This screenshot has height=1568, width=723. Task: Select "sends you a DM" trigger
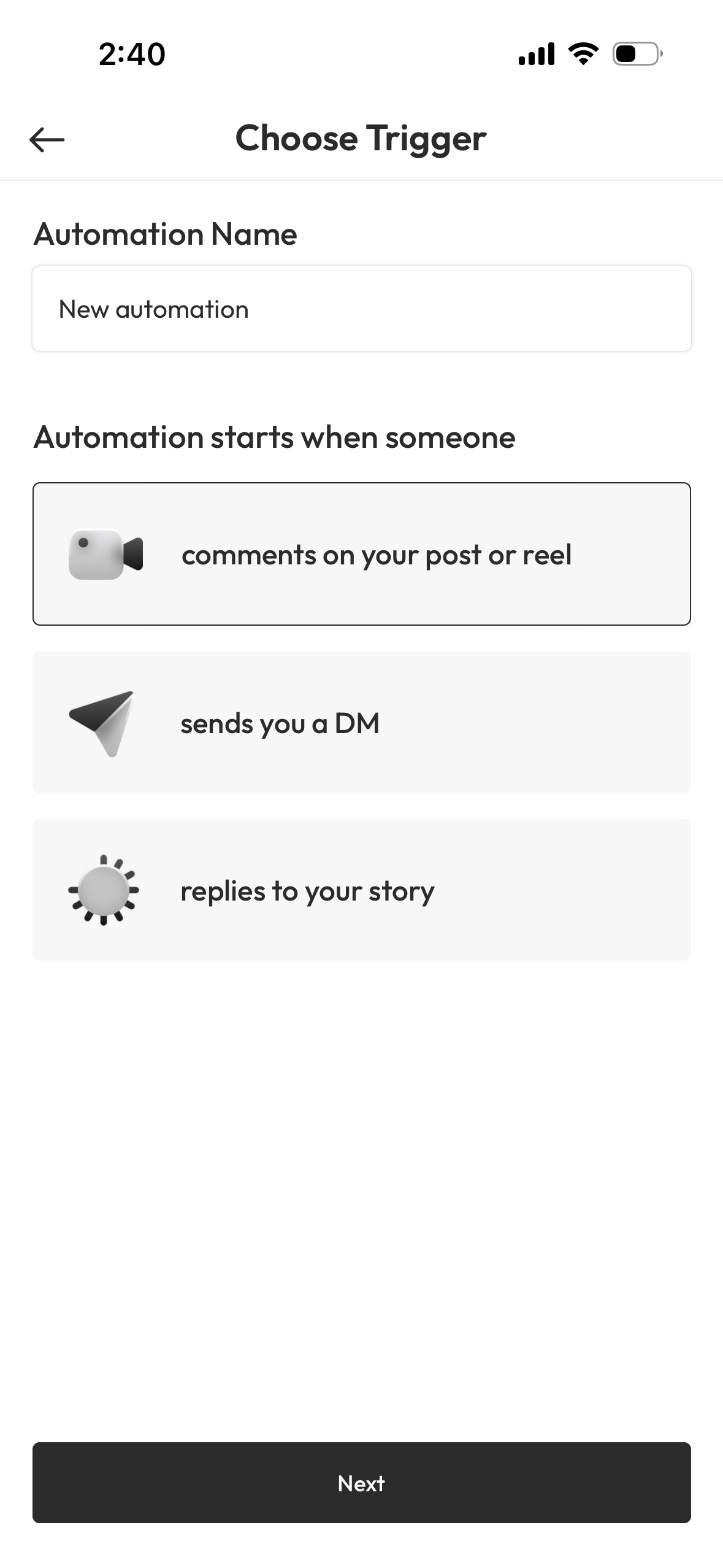point(280,724)
